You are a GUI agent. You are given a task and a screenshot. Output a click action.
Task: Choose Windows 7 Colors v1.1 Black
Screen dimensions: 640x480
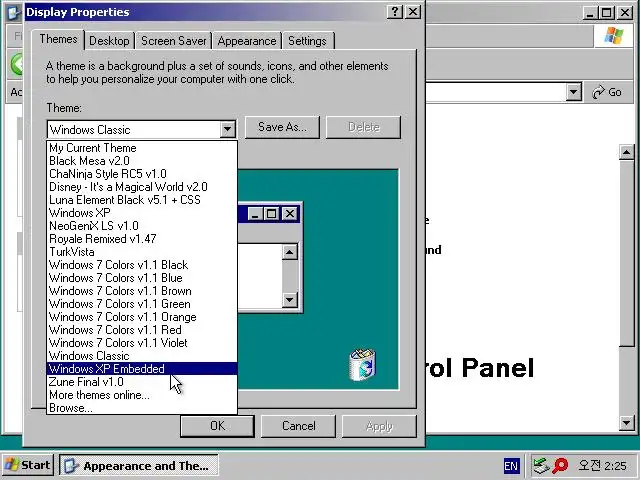pos(142,265)
